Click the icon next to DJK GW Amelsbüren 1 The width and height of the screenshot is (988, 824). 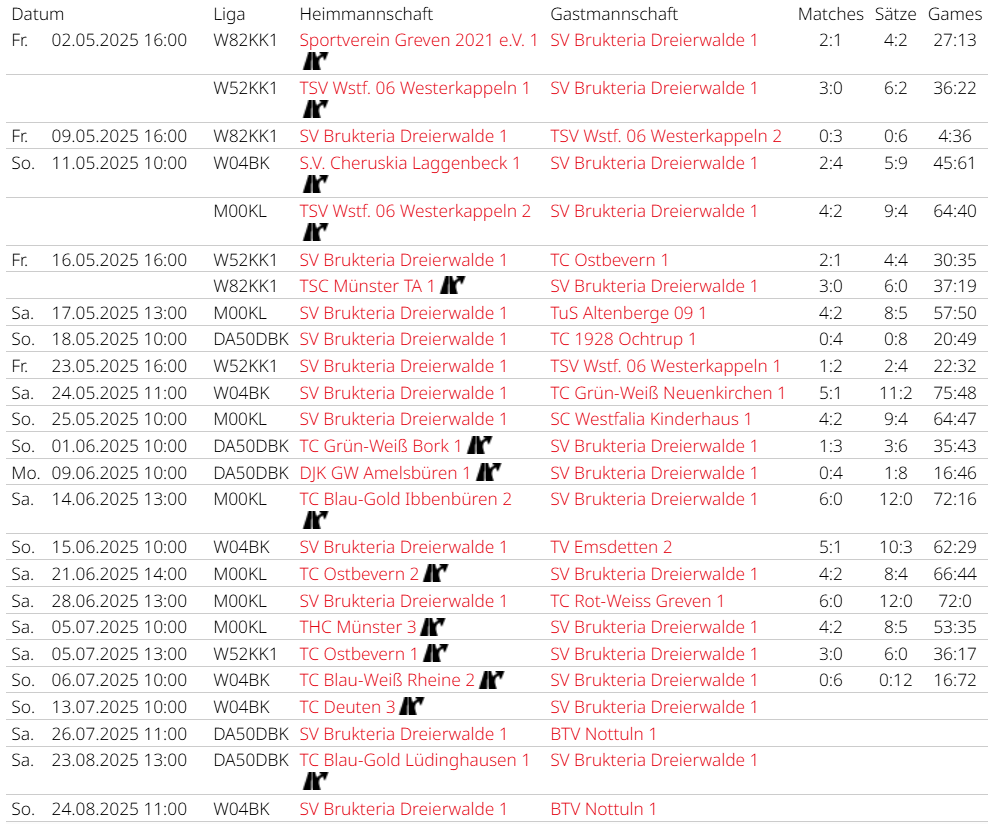[488, 473]
